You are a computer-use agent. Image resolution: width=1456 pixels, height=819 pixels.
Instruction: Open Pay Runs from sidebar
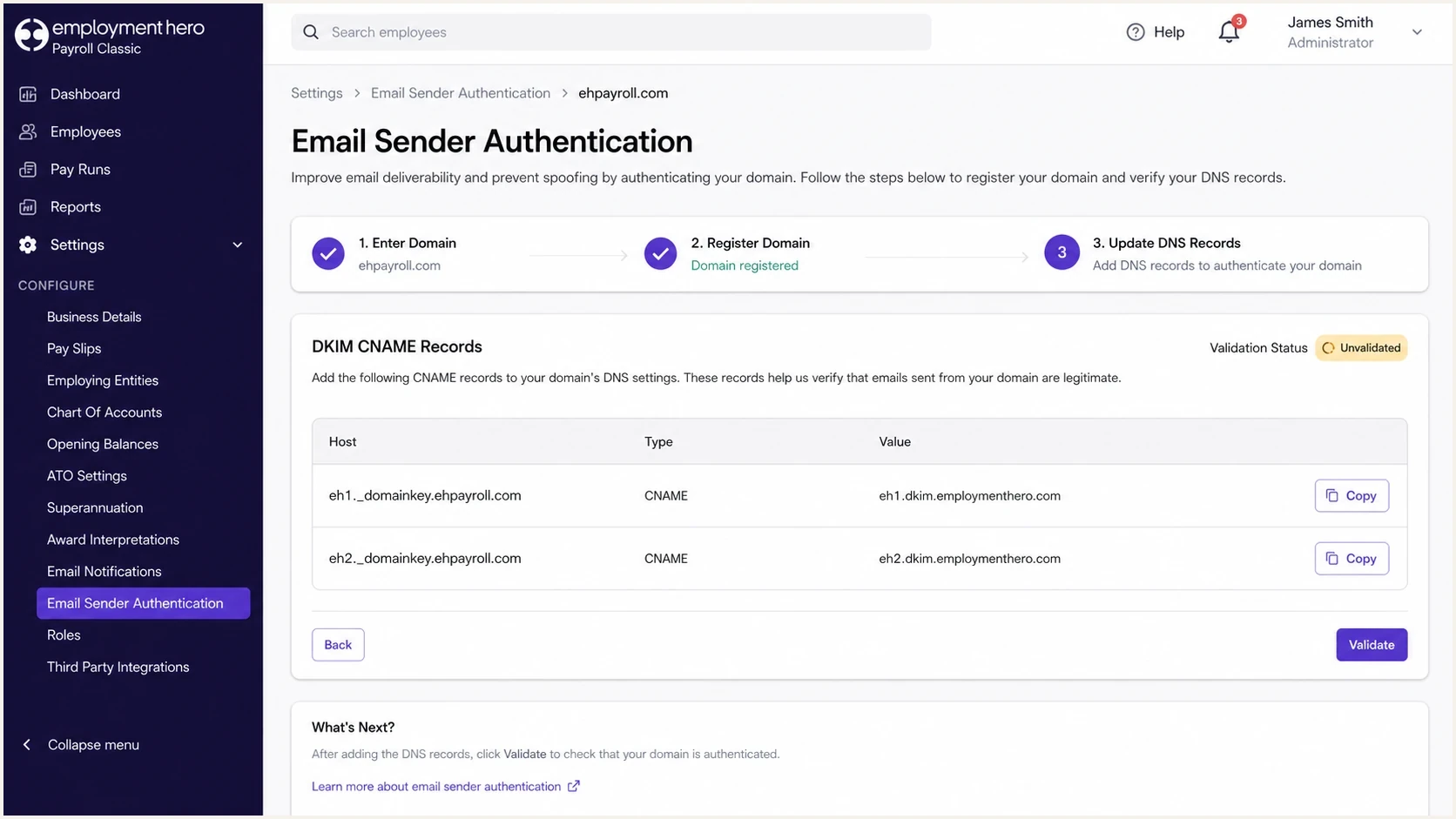[x=80, y=169]
